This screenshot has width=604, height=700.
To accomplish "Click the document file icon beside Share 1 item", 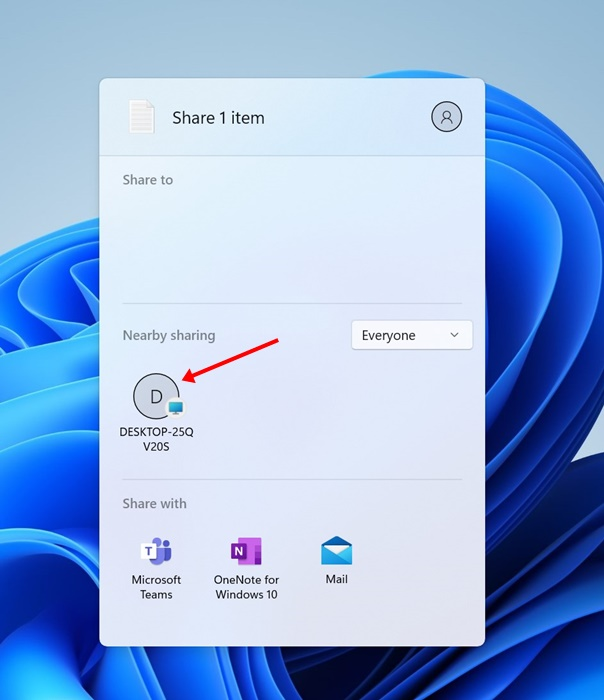I will (x=142, y=117).
